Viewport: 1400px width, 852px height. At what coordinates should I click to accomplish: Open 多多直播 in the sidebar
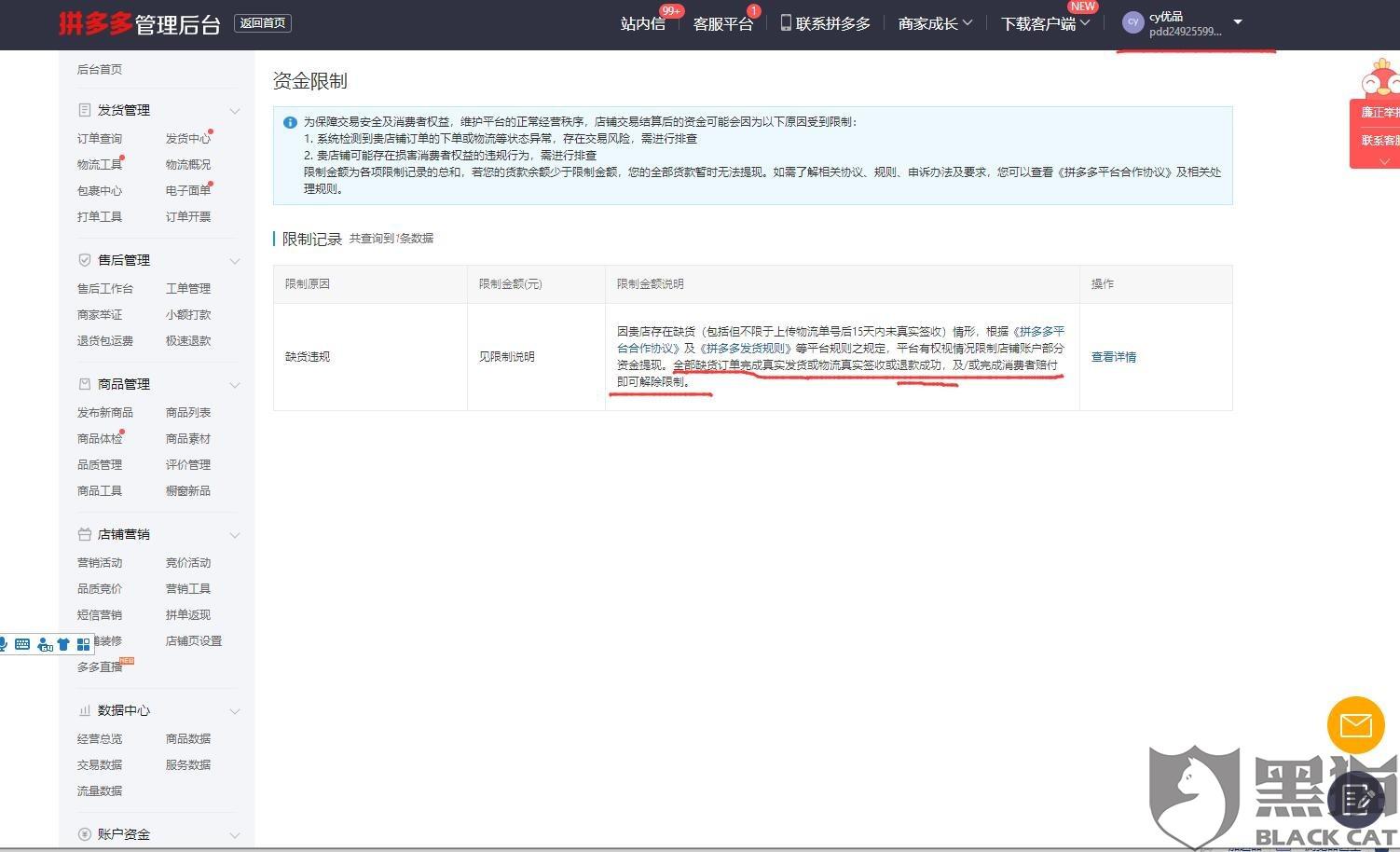tap(100, 666)
